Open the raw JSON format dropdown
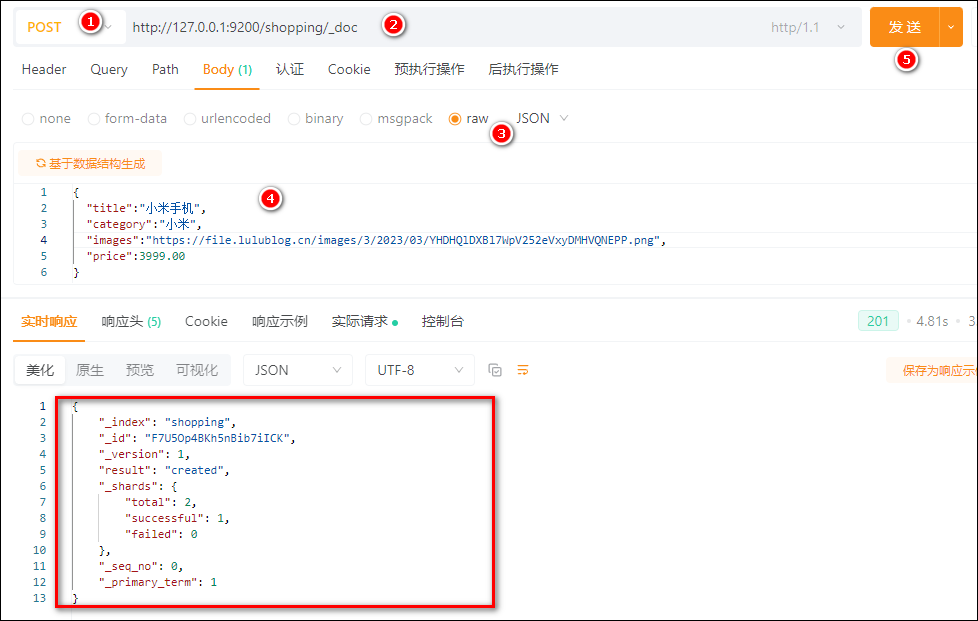The image size is (978, 621). click(x=541, y=118)
